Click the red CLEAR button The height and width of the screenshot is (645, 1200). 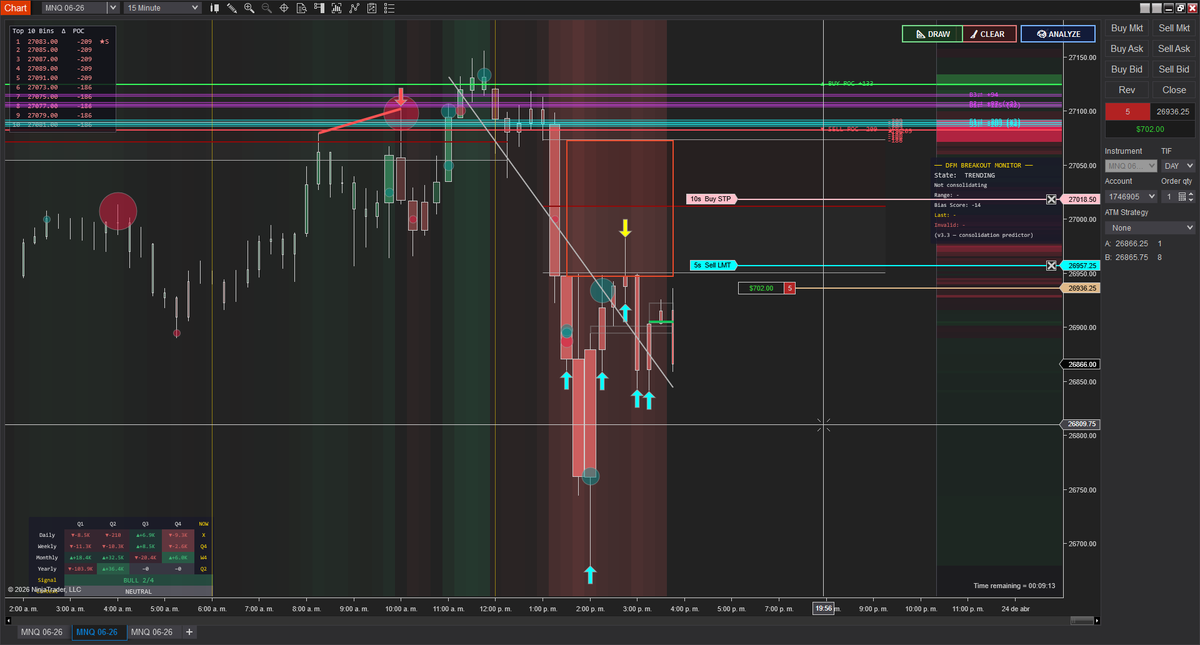pos(989,34)
